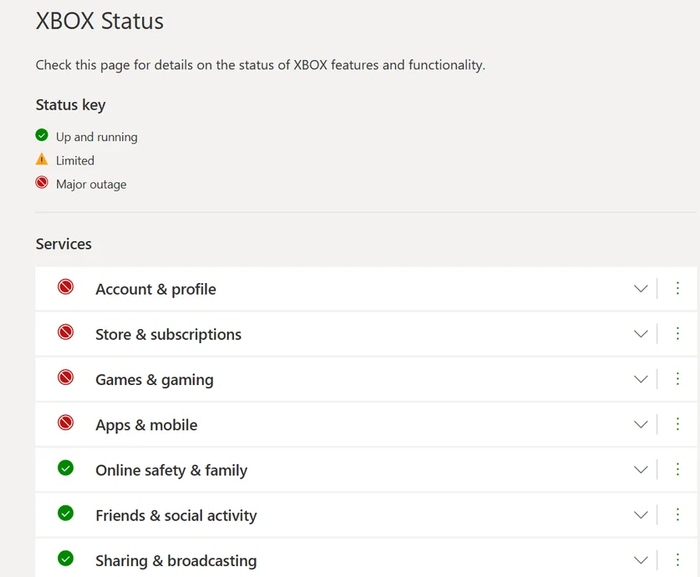
Task: Click the Major outage key icon
Action: click(x=42, y=182)
